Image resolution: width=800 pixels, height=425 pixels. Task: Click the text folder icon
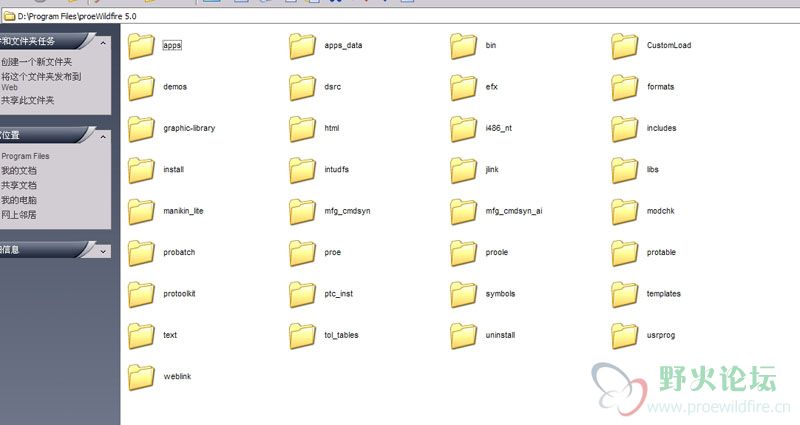(x=141, y=335)
